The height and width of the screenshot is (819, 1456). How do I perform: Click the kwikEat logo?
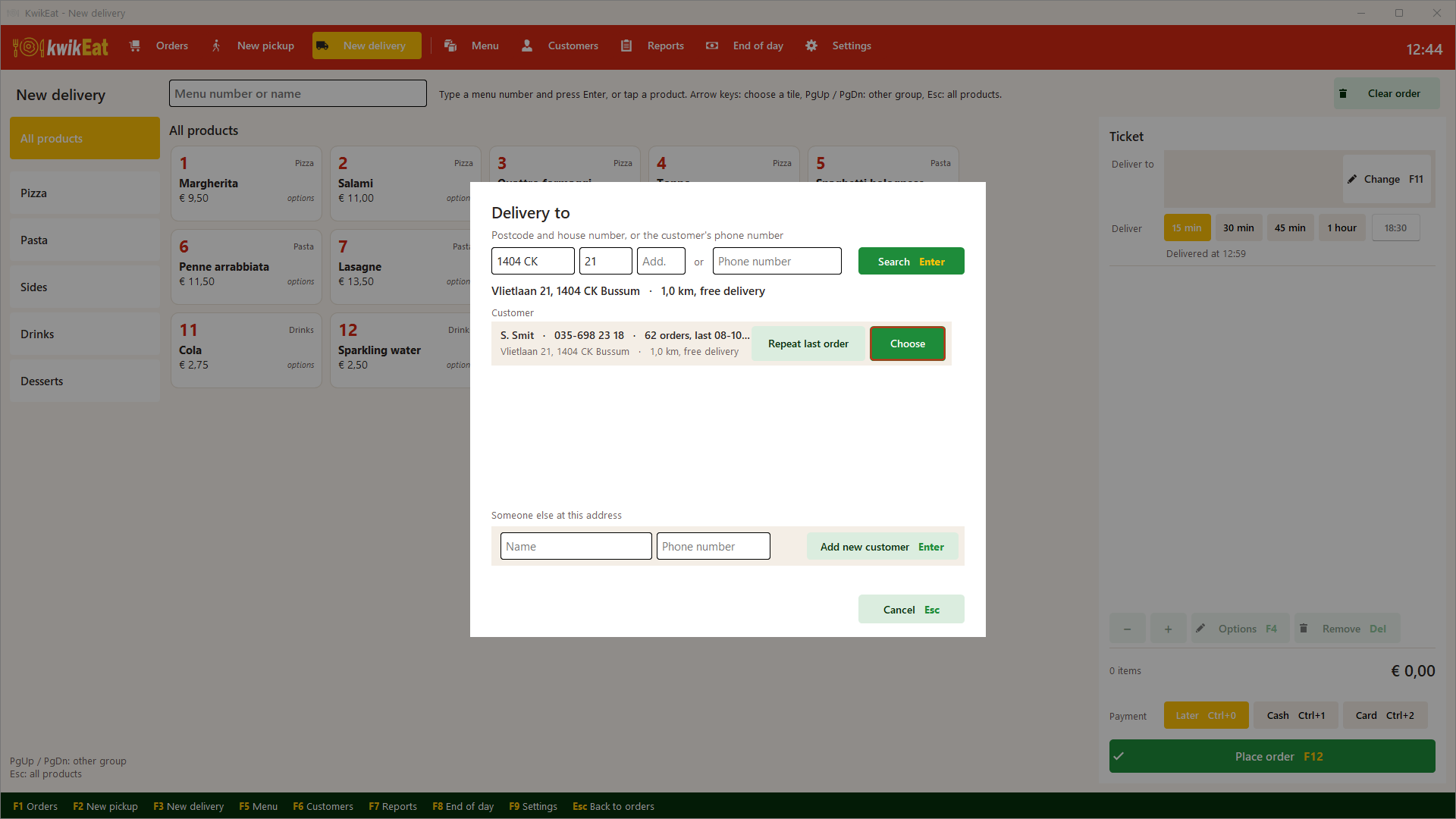pyautogui.click(x=61, y=47)
